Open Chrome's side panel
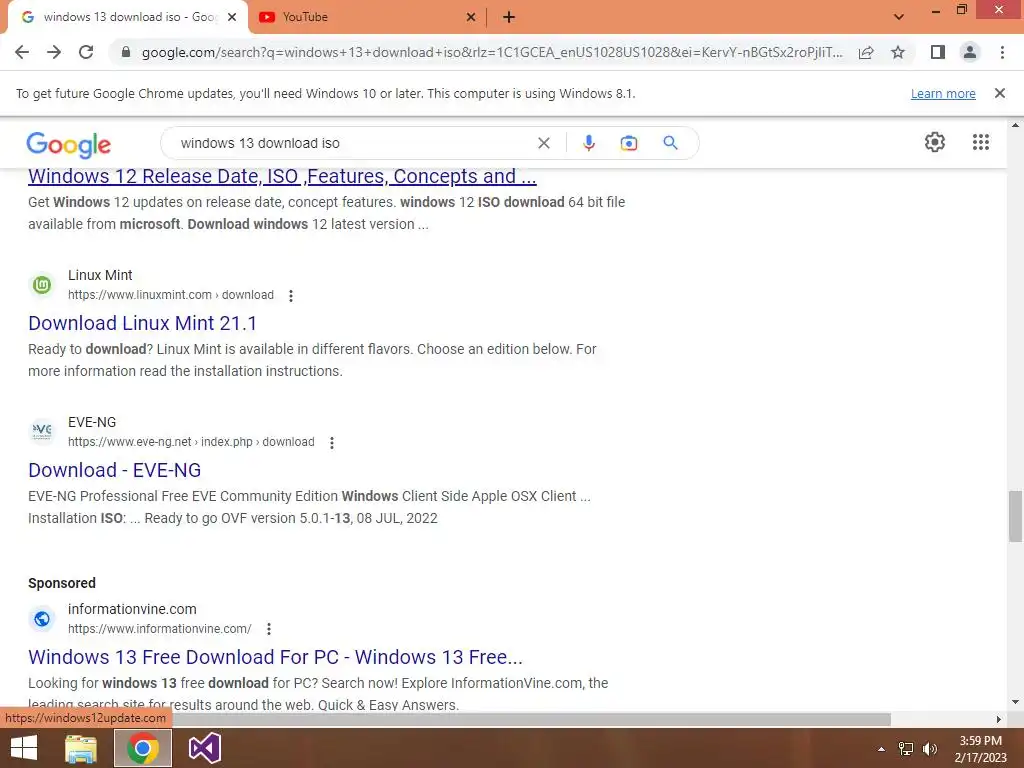This screenshot has height=768, width=1024. (x=938, y=52)
